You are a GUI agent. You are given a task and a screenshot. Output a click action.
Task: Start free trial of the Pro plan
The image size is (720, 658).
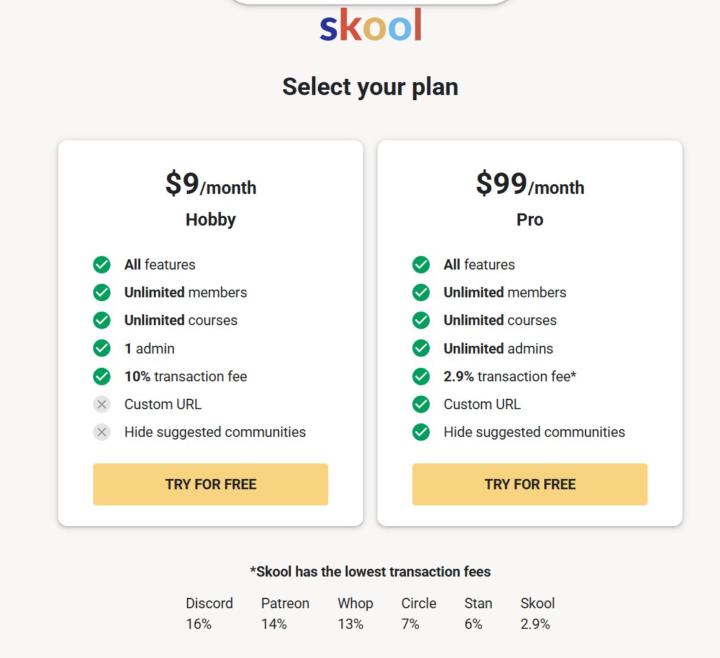(529, 484)
